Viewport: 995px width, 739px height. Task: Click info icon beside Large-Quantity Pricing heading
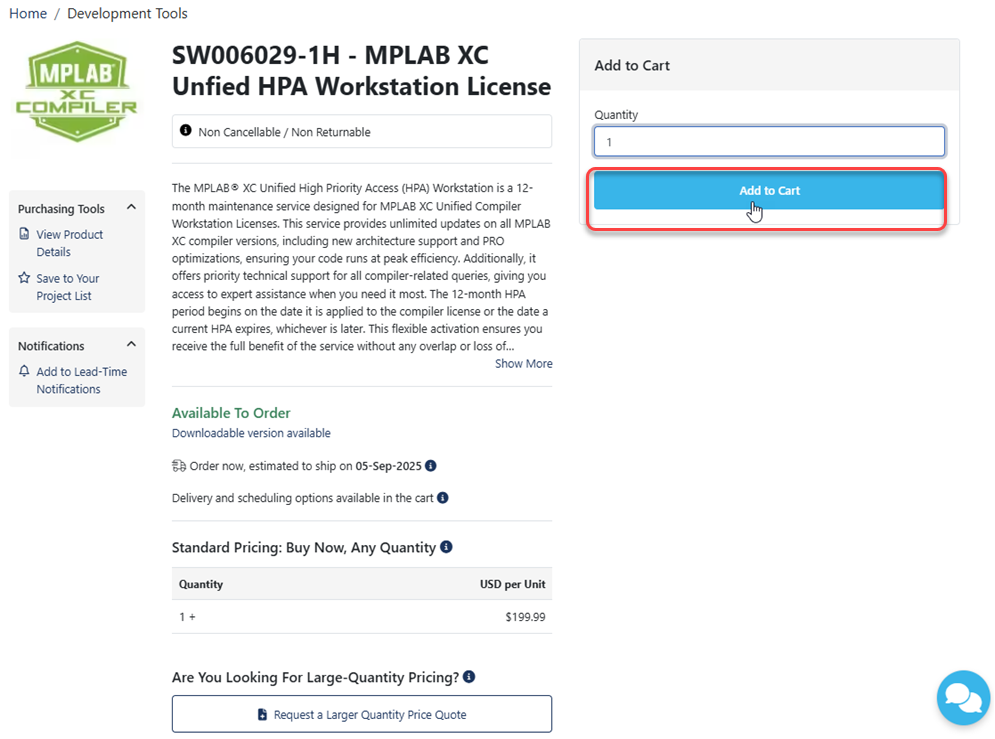[x=469, y=677]
